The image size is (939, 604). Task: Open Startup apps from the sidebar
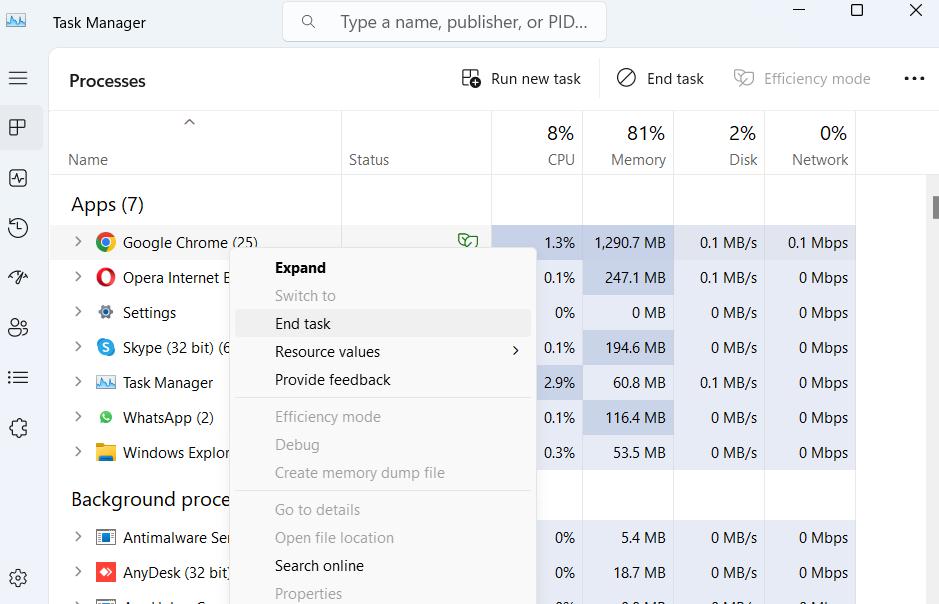18,277
